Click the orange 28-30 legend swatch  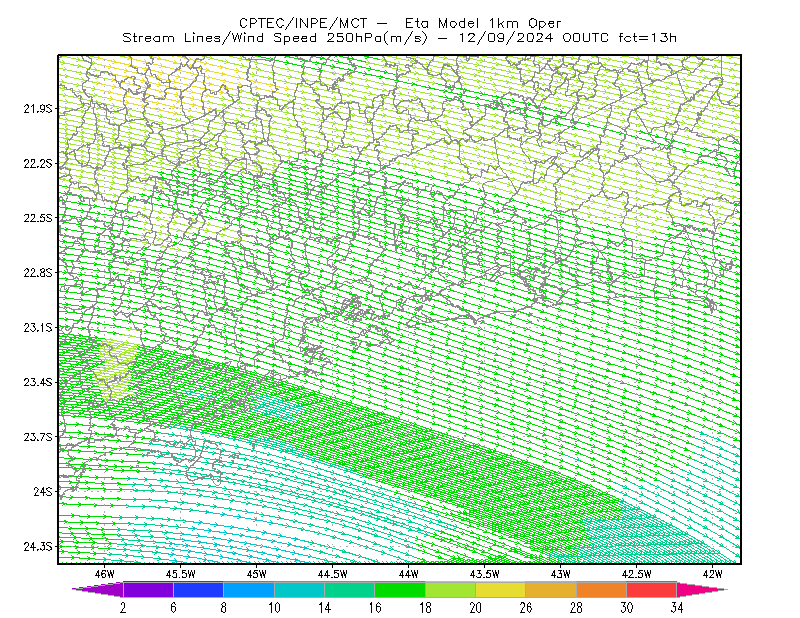pyautogui.click(x=602, y=589)
